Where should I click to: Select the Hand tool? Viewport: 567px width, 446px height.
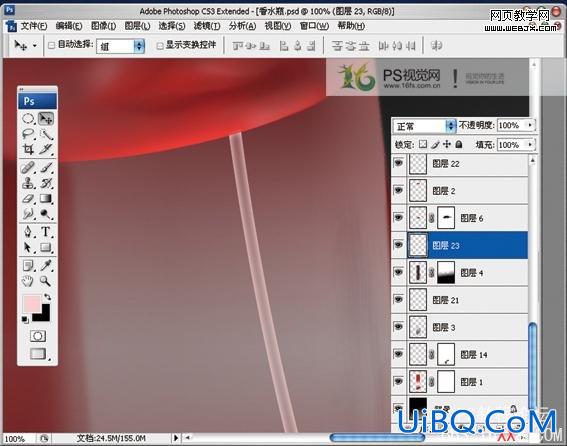coord(28,281)
